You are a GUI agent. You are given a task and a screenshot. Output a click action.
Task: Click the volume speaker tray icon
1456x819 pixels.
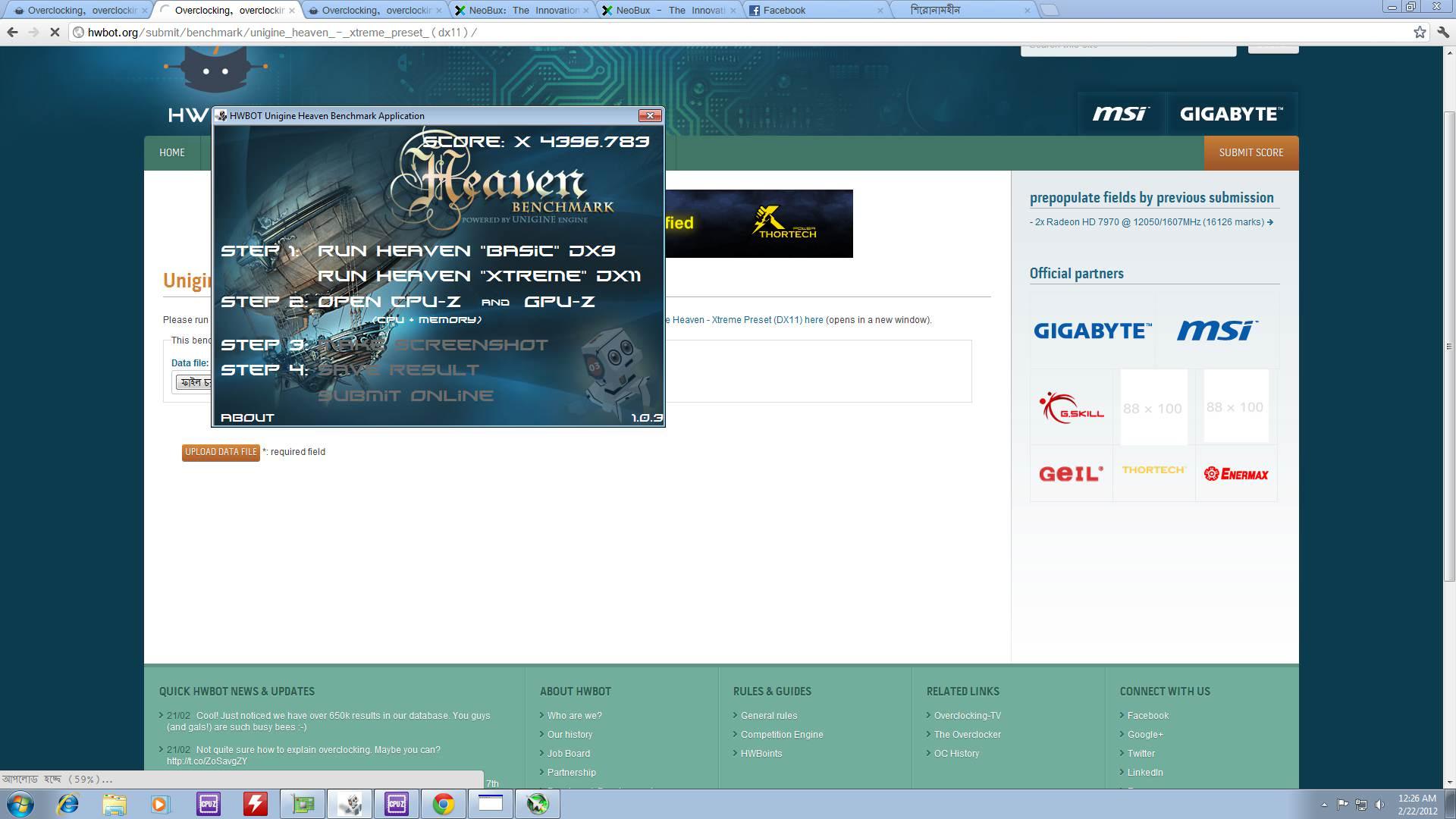click(x=1379, y=805)
